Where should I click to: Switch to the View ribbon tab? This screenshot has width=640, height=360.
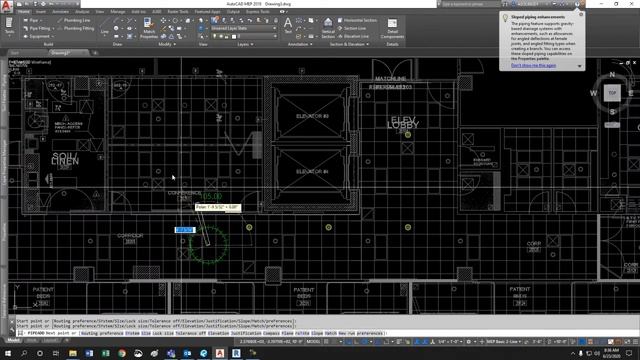100,12
